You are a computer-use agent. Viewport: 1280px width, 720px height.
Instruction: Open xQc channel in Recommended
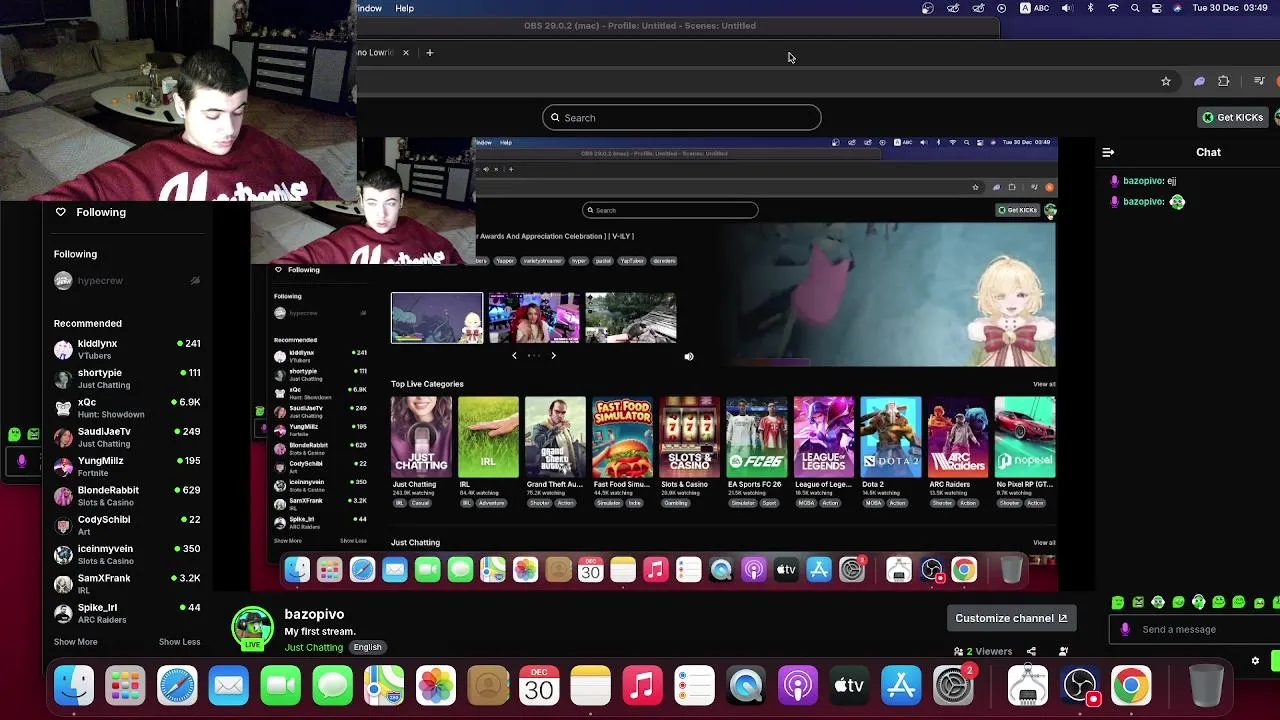(x=127, y=408)
